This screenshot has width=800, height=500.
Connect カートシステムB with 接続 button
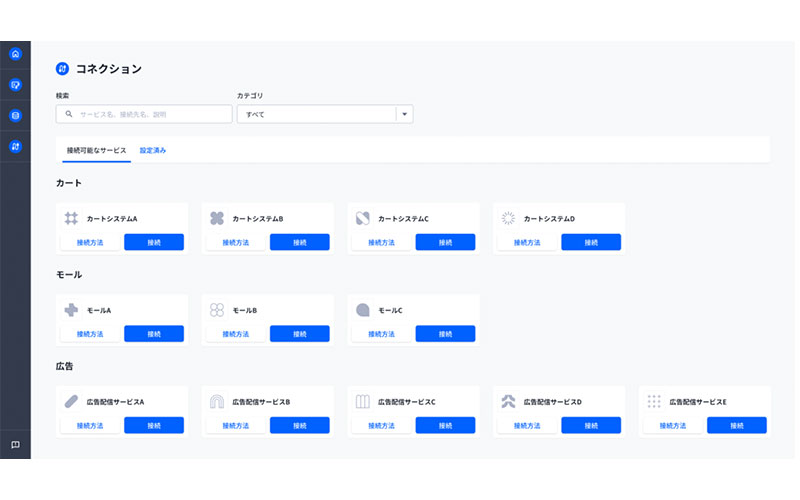[x=299, y=242]
